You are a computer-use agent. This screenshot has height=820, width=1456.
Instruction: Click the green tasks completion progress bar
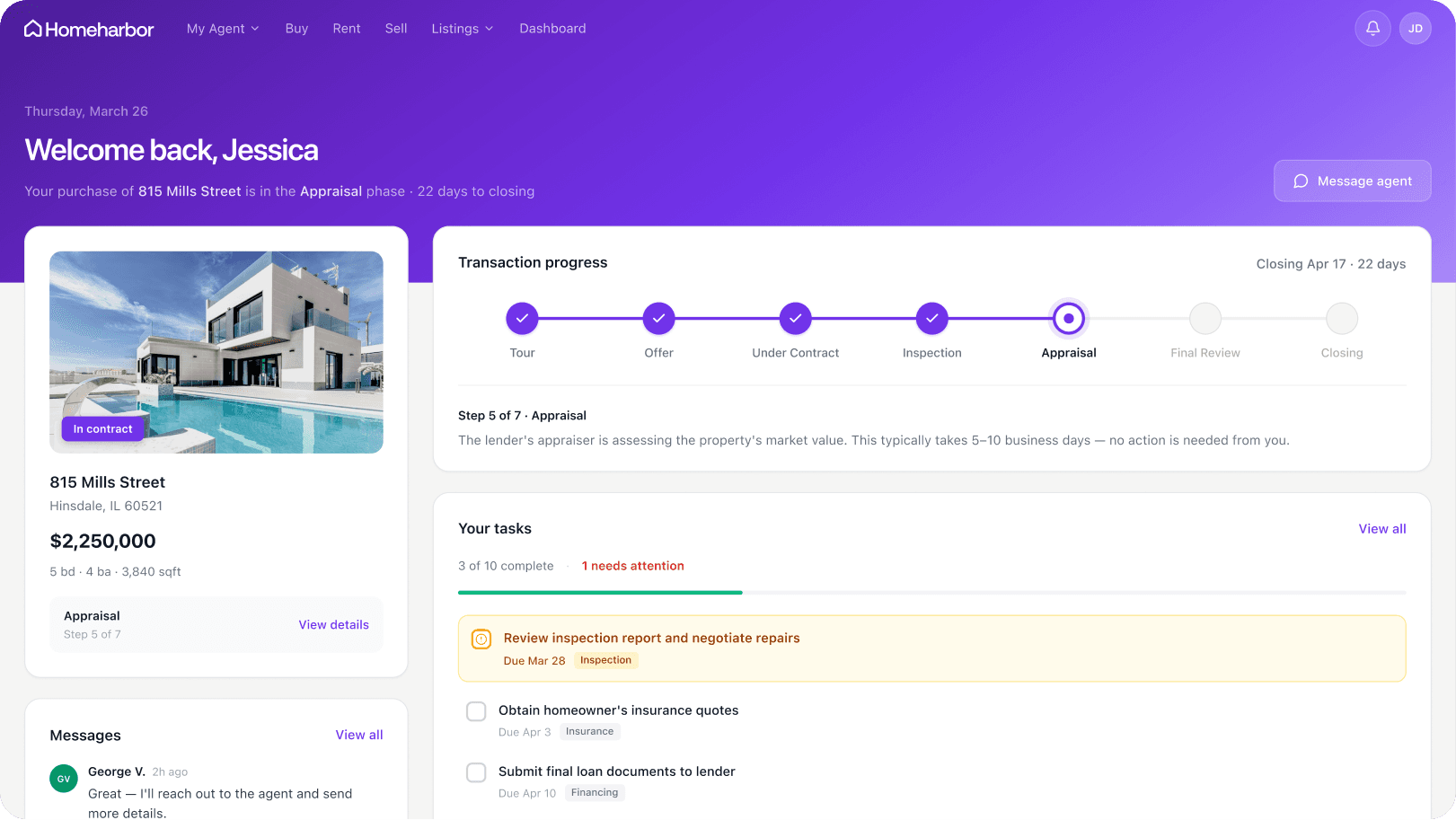pos(600,592)
